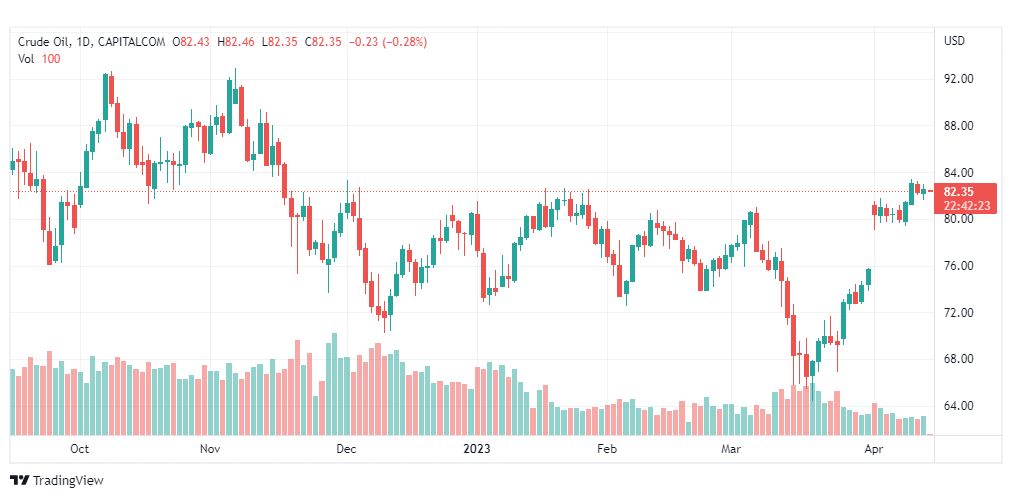This screenshot has width=1012, height=498.
Task: Click the bar countdown timer 22:42:23
Action: (966, 205)
